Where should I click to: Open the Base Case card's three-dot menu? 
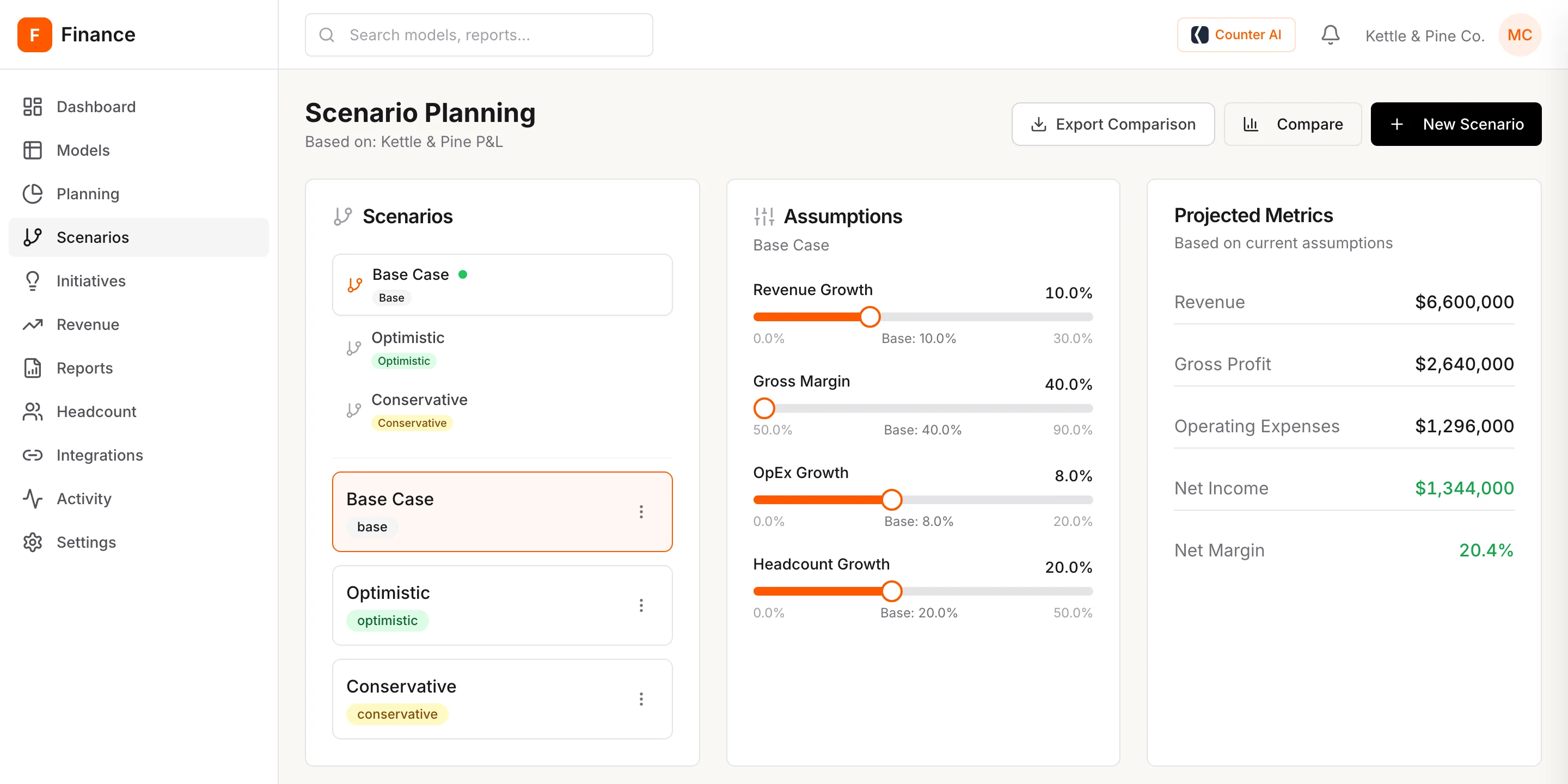[x=641, y=512]
